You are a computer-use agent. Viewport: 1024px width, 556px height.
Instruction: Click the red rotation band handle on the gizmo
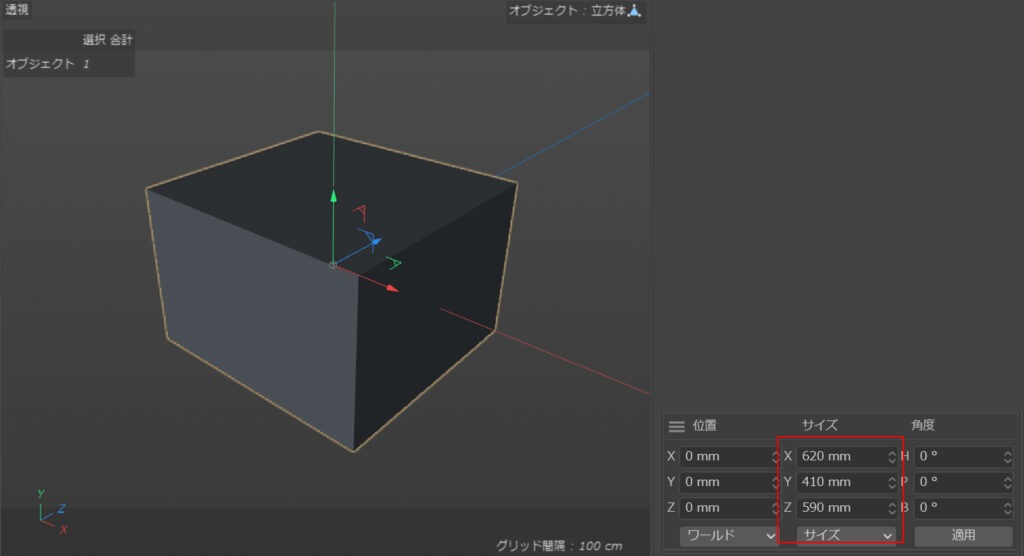tap(360, 212)
